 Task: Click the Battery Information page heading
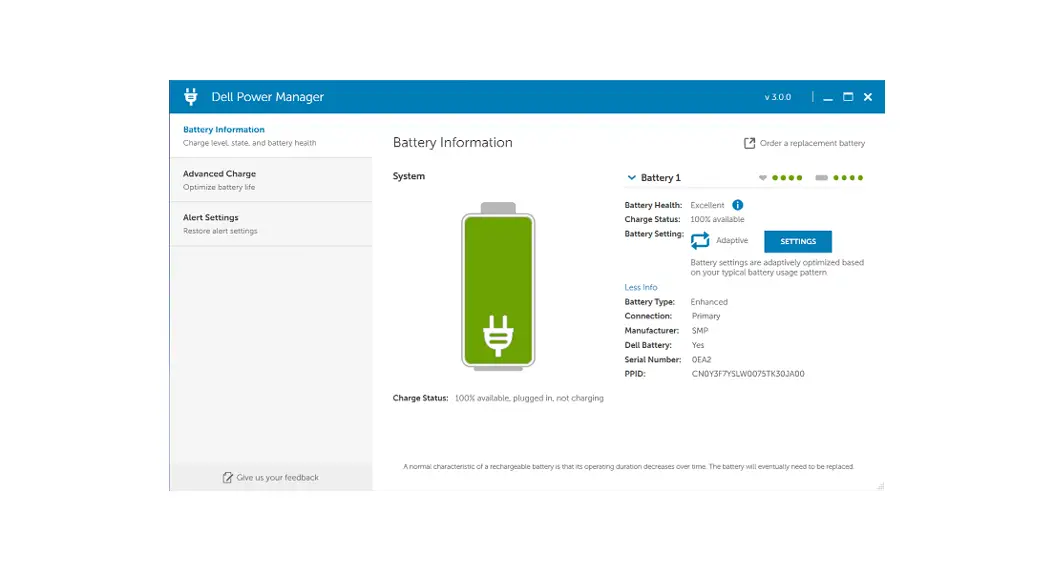[453, 143]
